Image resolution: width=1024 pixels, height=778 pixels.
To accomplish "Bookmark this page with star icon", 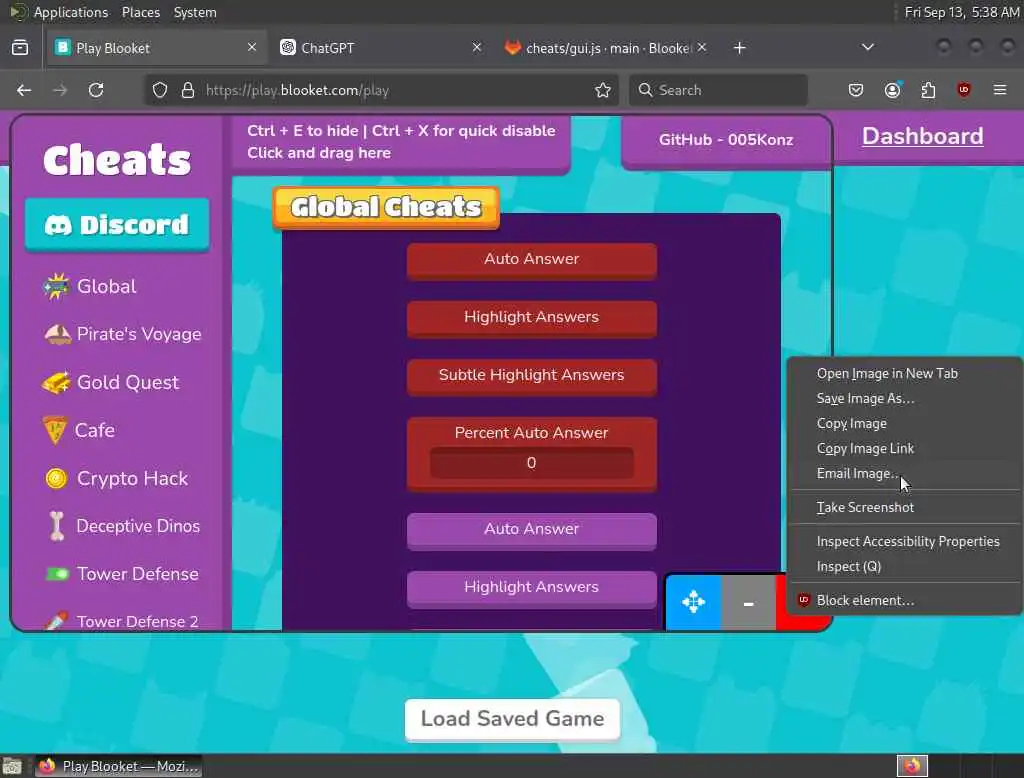I will 603,90.
